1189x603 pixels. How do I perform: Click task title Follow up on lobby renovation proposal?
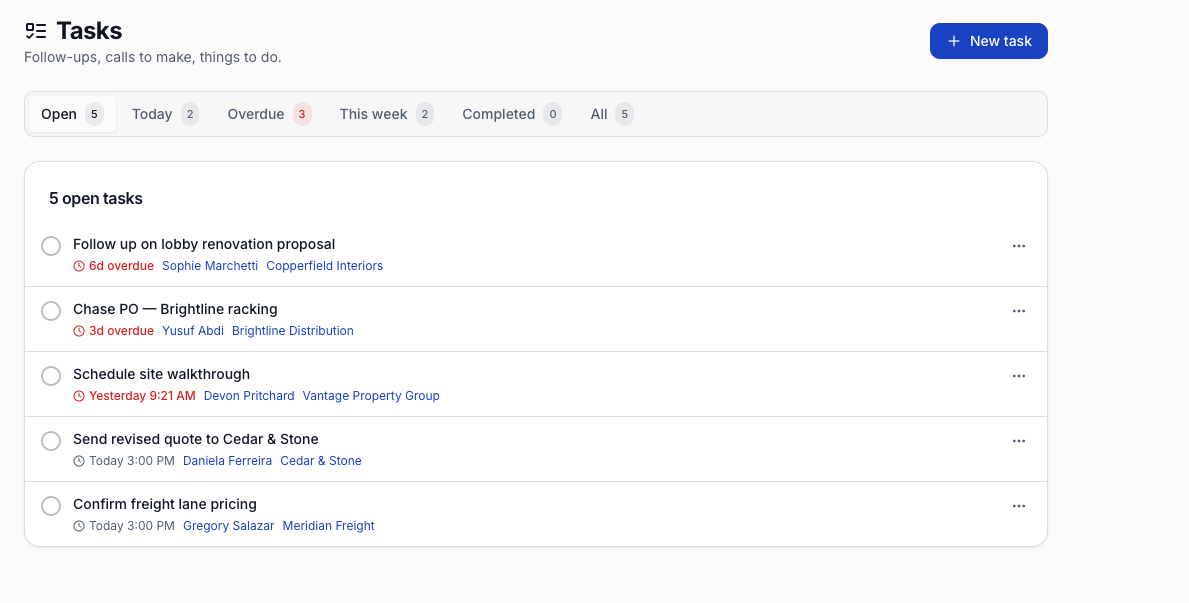click(x=204, y=244)
